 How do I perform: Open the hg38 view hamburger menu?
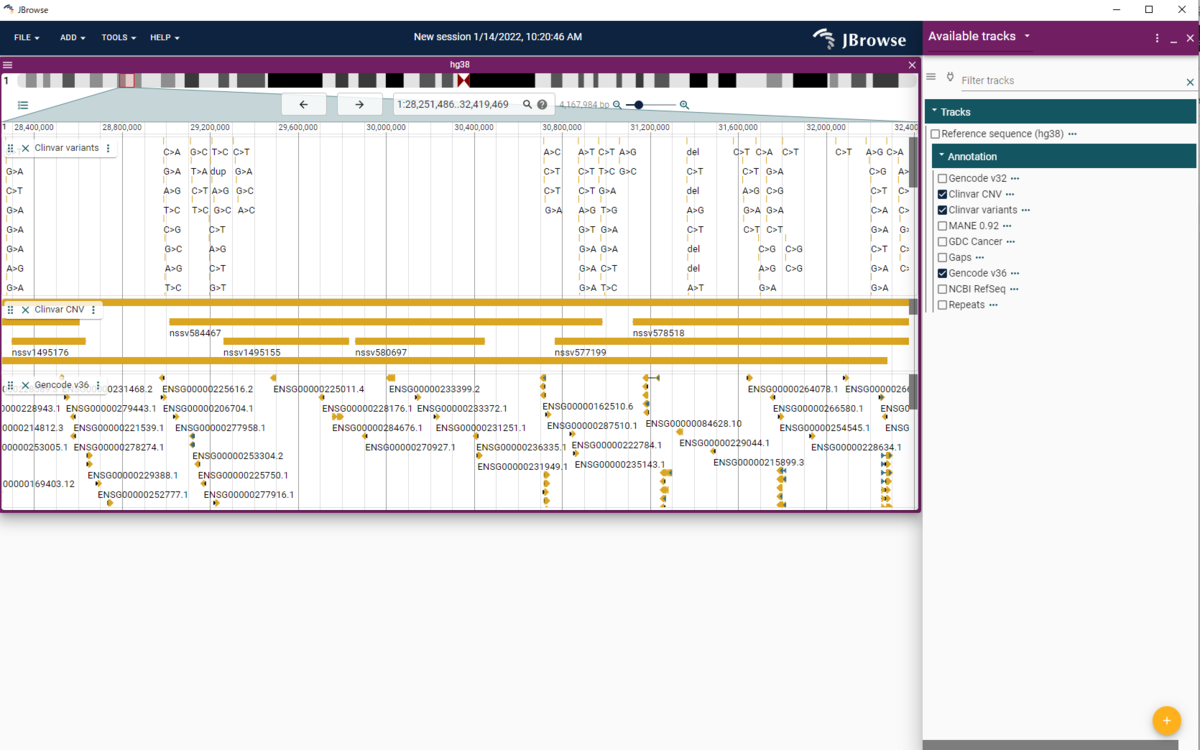(8, 65)
